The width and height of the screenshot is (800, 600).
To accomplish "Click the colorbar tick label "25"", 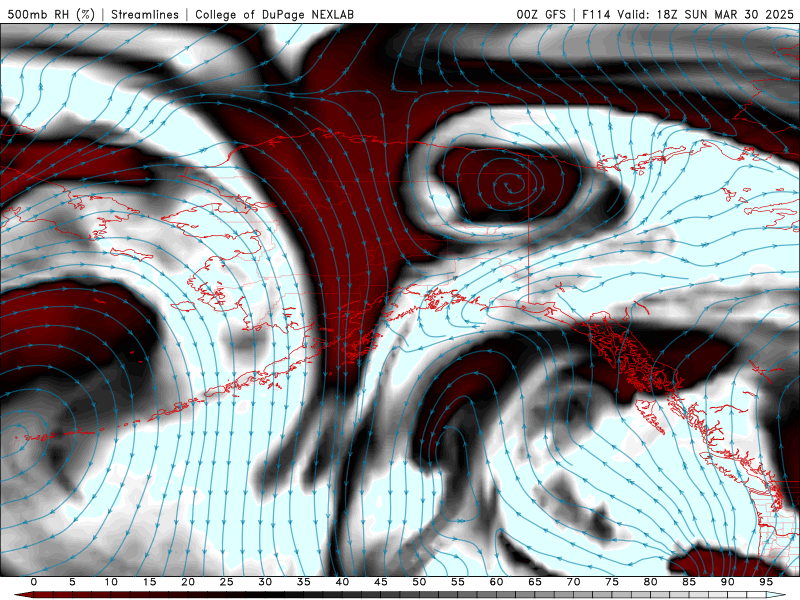I will coord(227,582).
